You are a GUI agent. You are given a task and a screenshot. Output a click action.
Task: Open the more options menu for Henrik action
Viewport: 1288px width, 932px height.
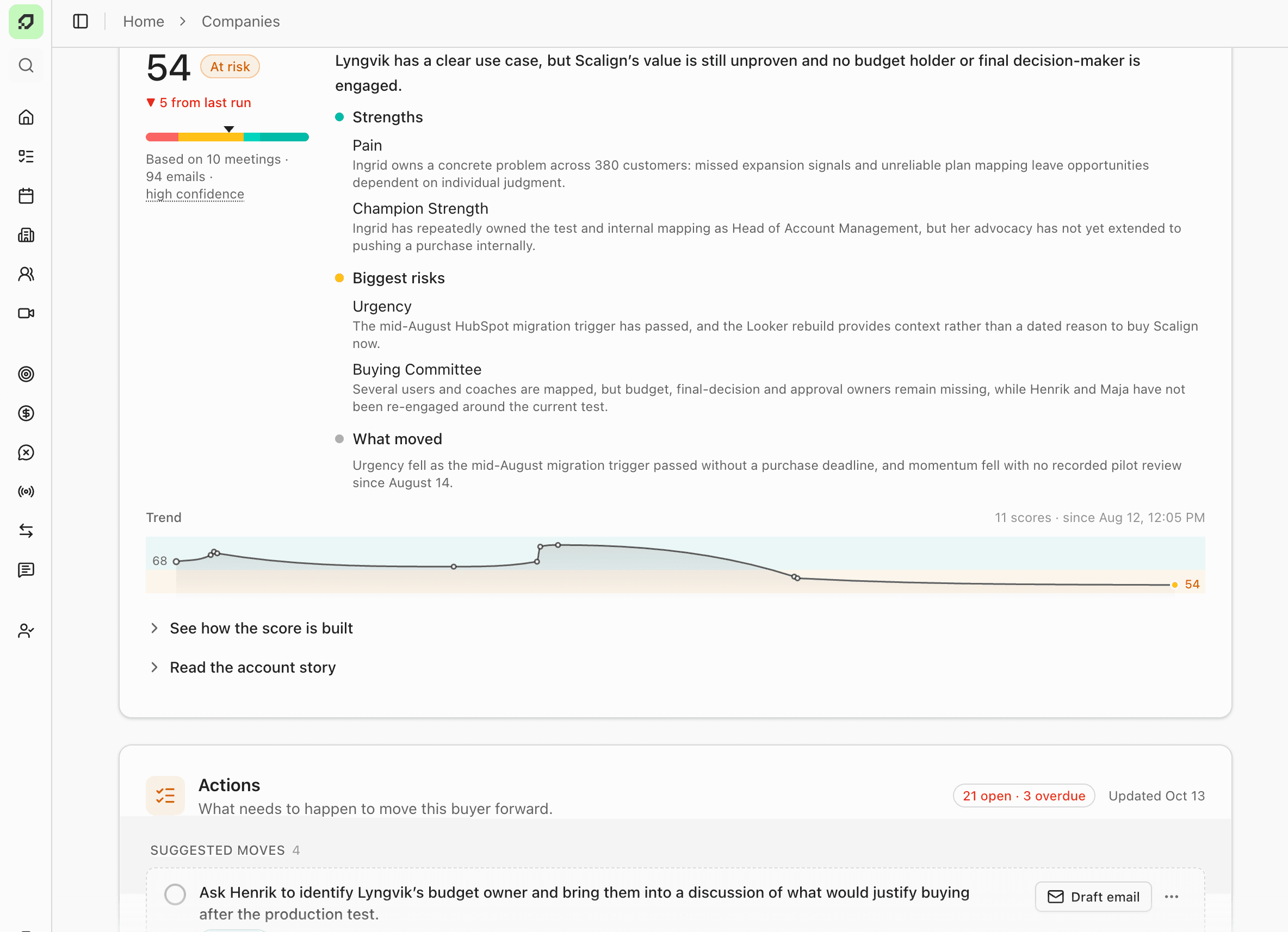pyautogui.click(x=1171, y=897)
